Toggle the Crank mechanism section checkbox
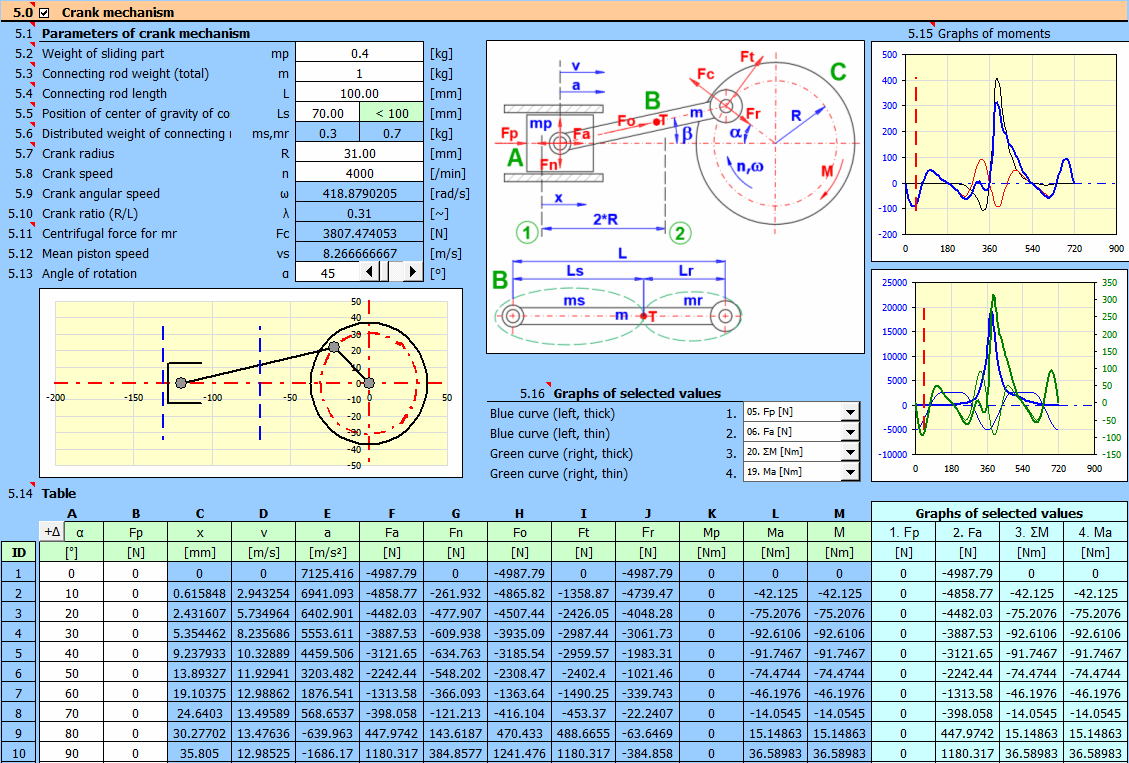 pyautogui.click(x=45, y=12)
